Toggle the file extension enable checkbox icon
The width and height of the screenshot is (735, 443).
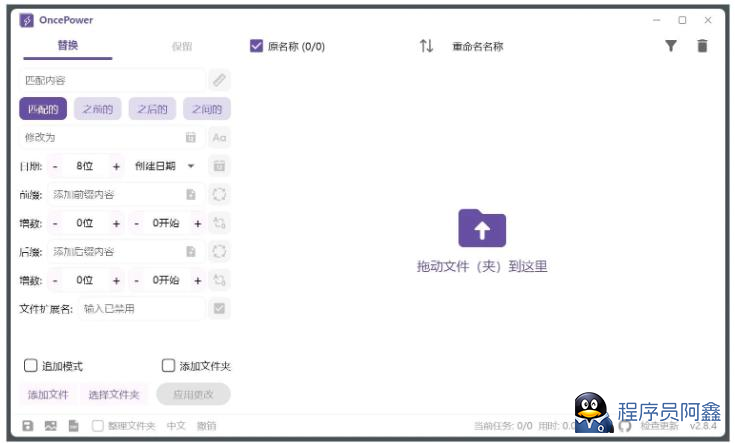pos(219,308)
